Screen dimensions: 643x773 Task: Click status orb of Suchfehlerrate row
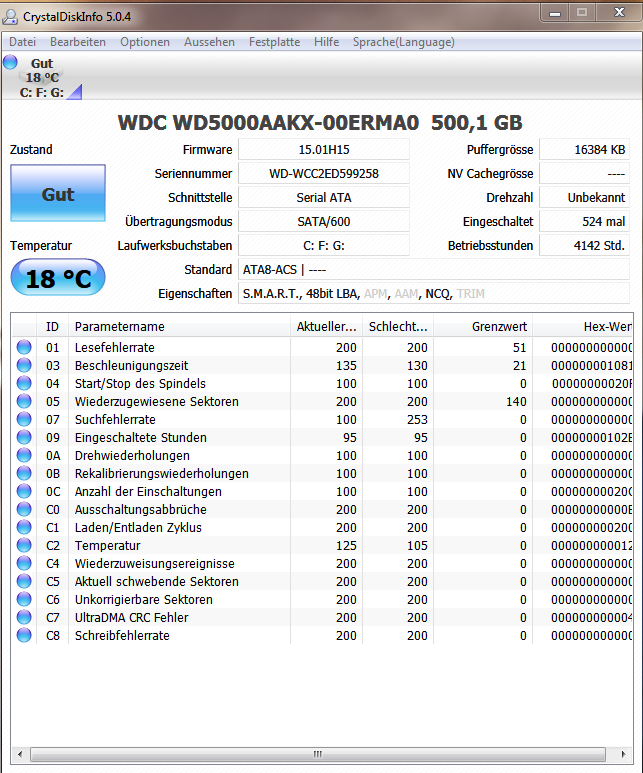[24, 419]
